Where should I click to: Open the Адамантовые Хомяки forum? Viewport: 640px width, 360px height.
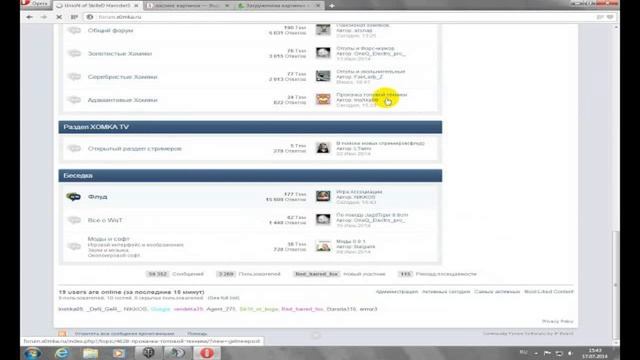[x=122, y=100]
